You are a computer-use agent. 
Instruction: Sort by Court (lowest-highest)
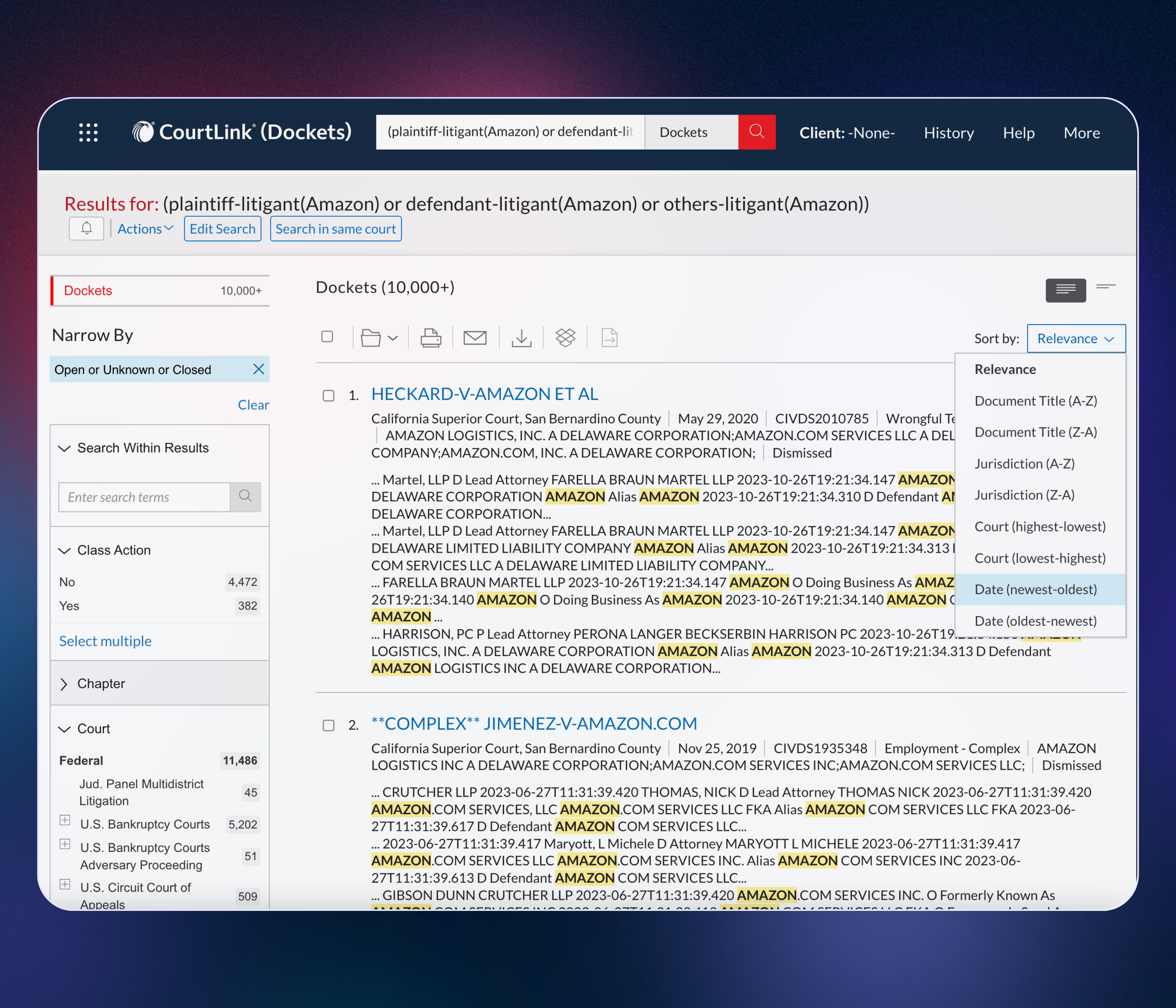(x=1040, y=558)
